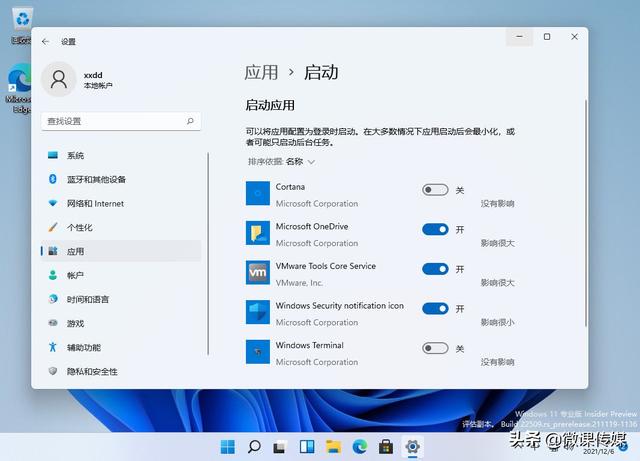Open Task View on the taskbar
The image size is (640, 461).
280,447
